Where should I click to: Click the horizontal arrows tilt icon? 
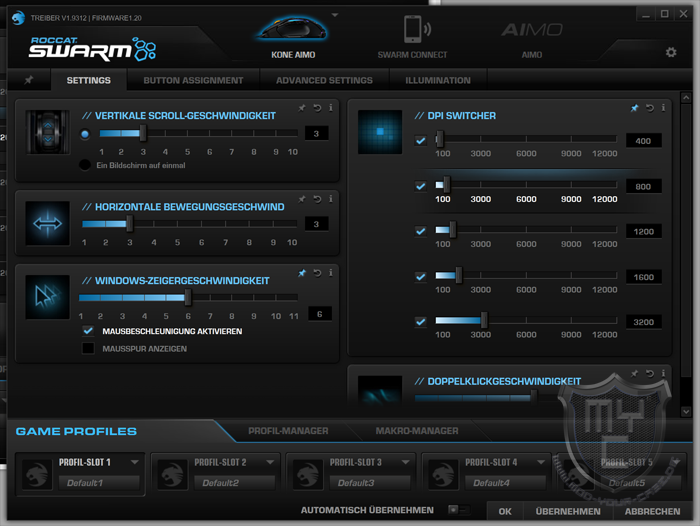(48, 223)
